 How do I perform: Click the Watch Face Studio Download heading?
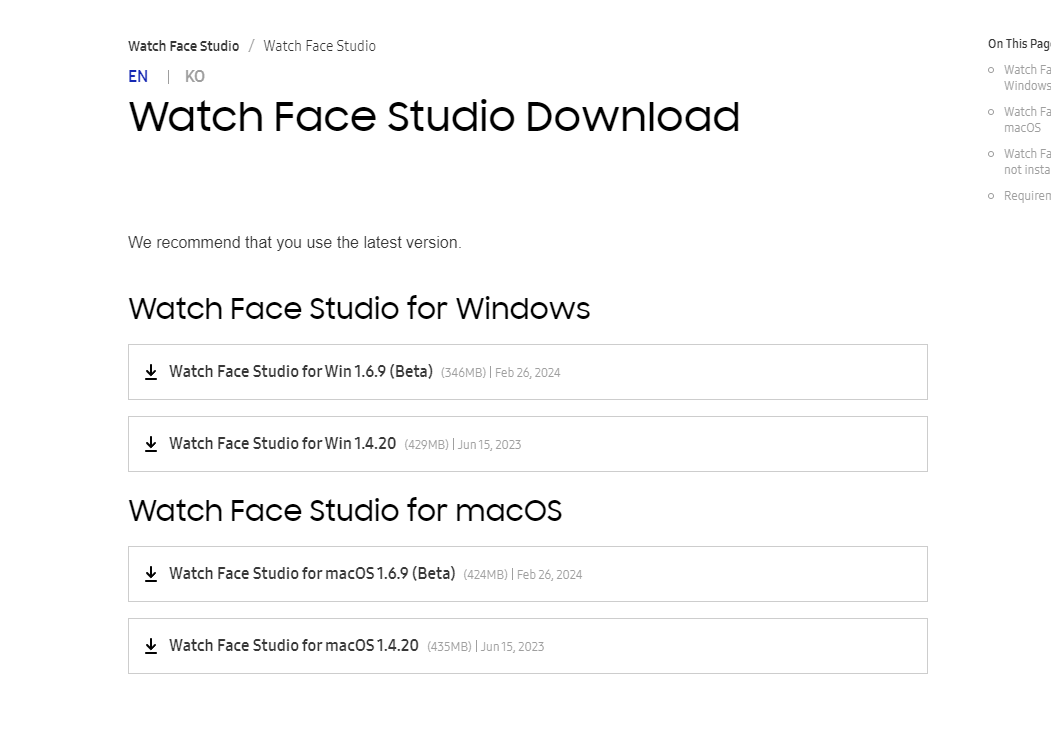(x=434, y=117)
